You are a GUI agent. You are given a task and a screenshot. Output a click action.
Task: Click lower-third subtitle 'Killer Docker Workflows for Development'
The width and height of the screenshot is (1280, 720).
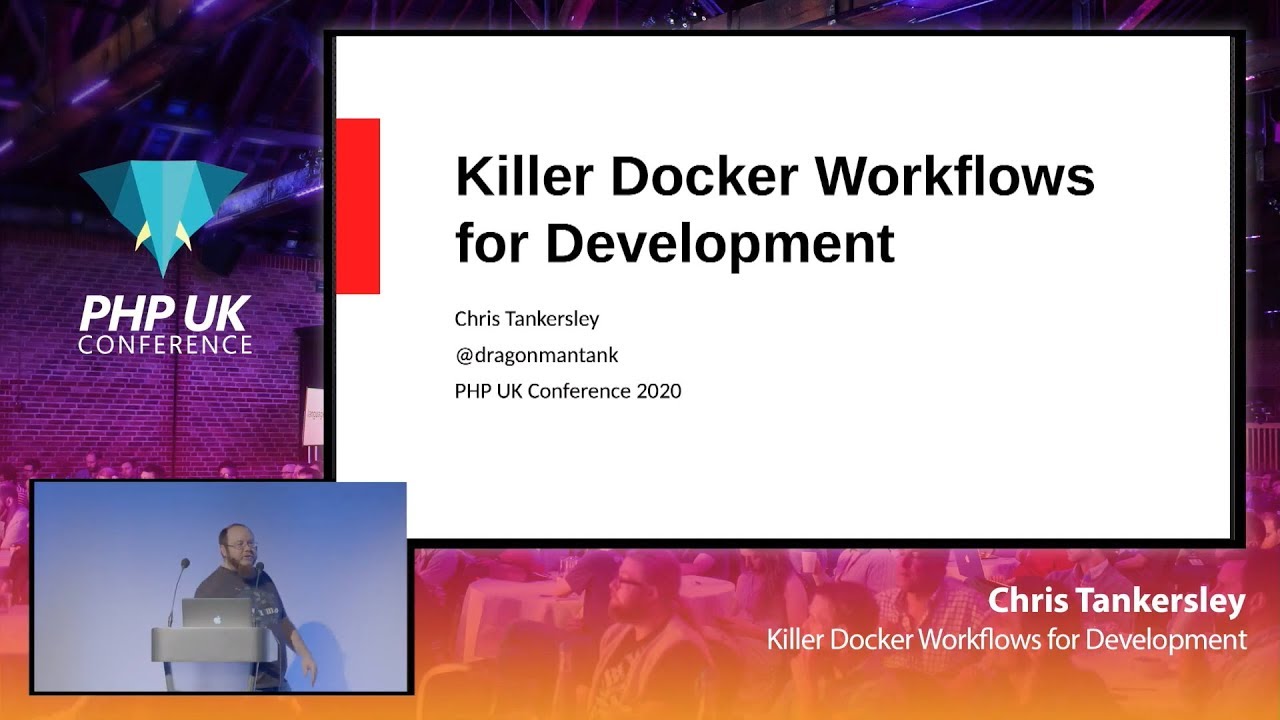tap(1007, 638)
